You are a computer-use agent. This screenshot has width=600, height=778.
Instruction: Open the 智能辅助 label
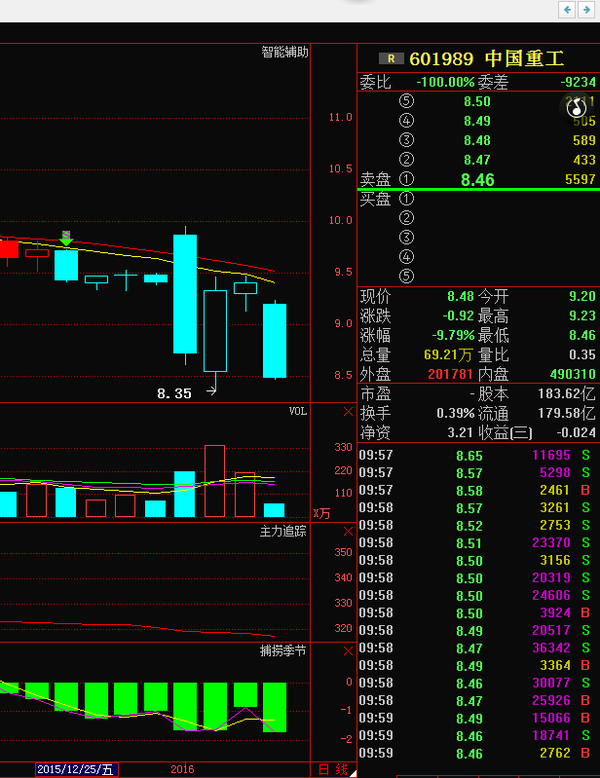285,52
